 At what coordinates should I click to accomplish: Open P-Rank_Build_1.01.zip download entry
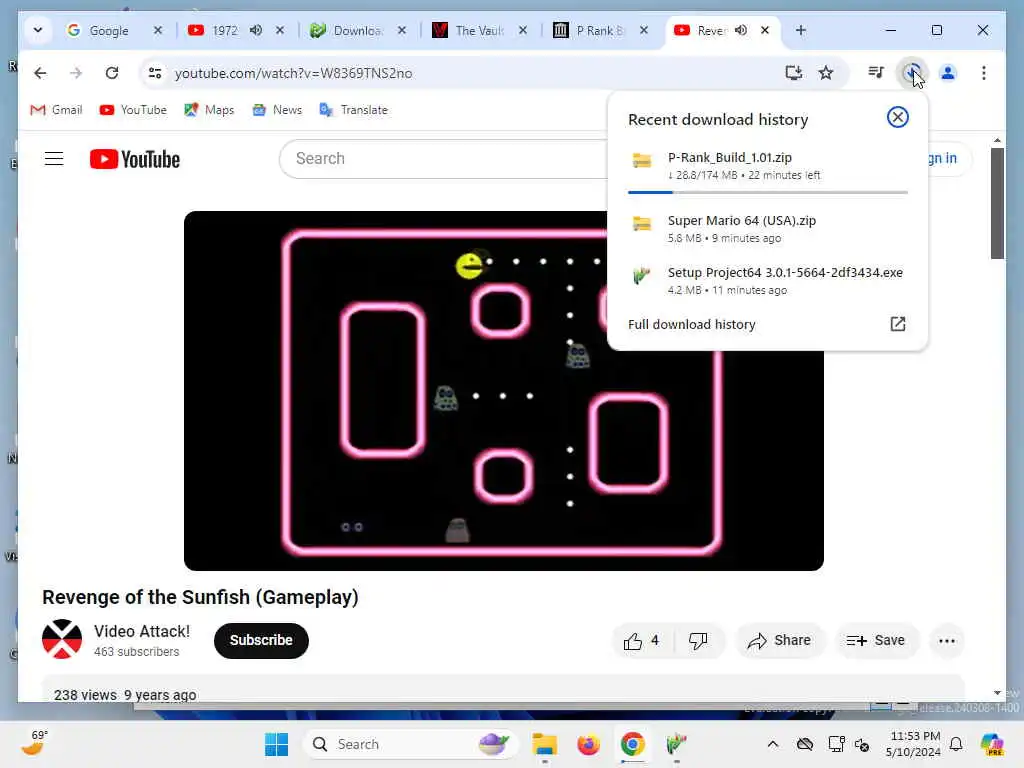pyautogui.click(x=767, y=166)
